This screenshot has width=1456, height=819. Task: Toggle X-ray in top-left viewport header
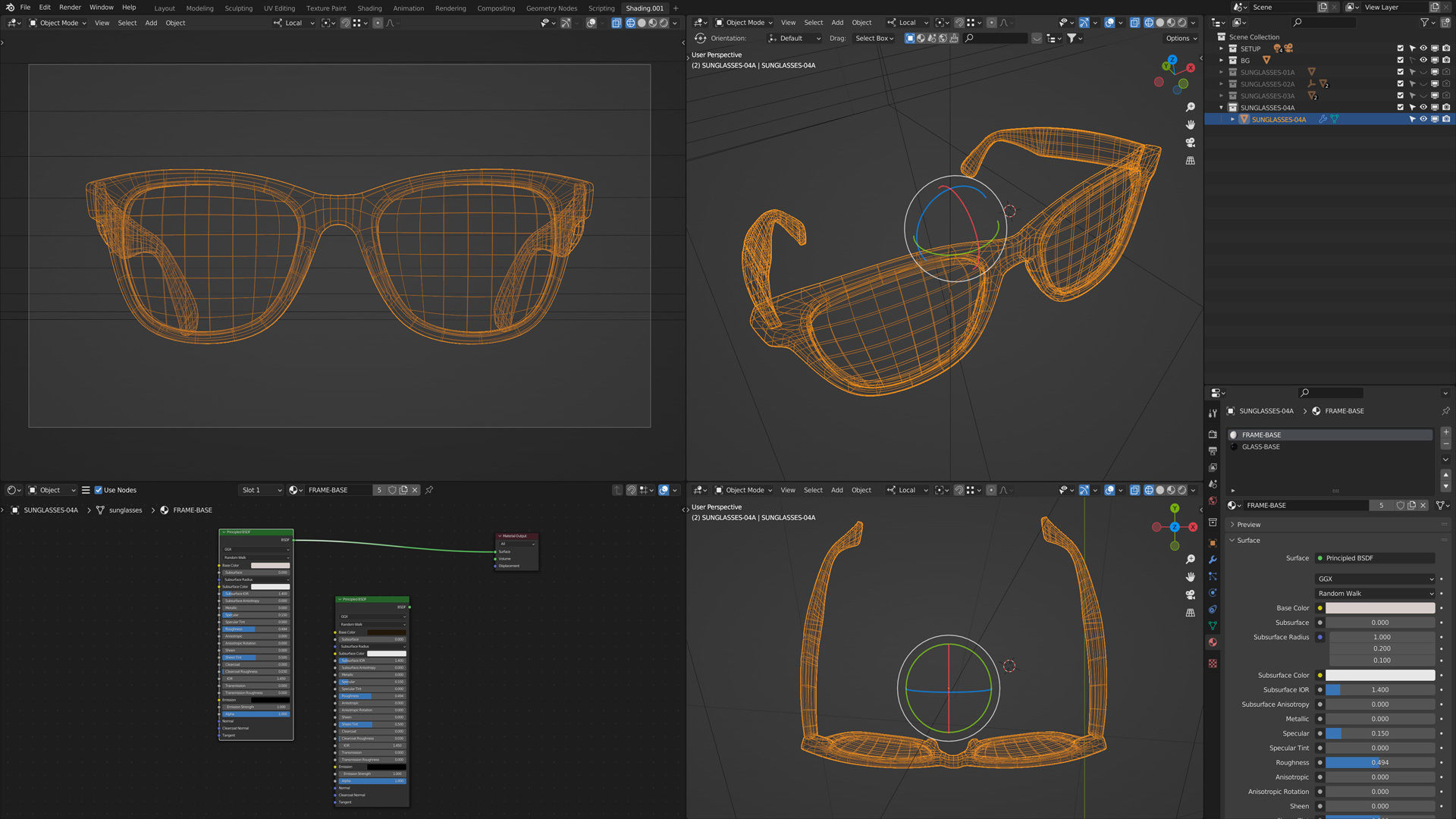click(617, 23)
